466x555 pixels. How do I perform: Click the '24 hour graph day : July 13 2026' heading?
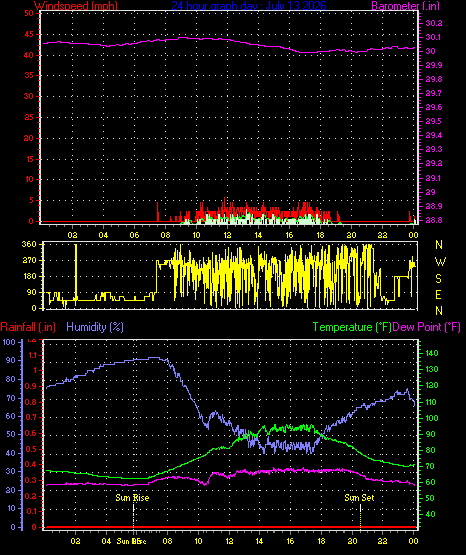pyautogui.click(x=249, y=6)
